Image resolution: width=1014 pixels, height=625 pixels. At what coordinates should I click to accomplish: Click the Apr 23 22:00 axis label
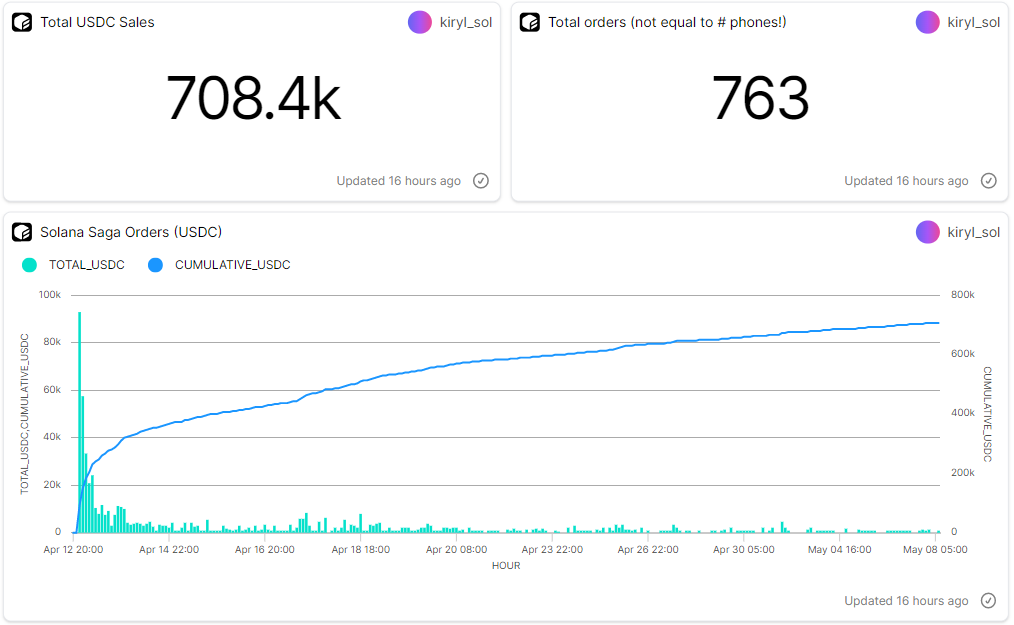(552, 550)
